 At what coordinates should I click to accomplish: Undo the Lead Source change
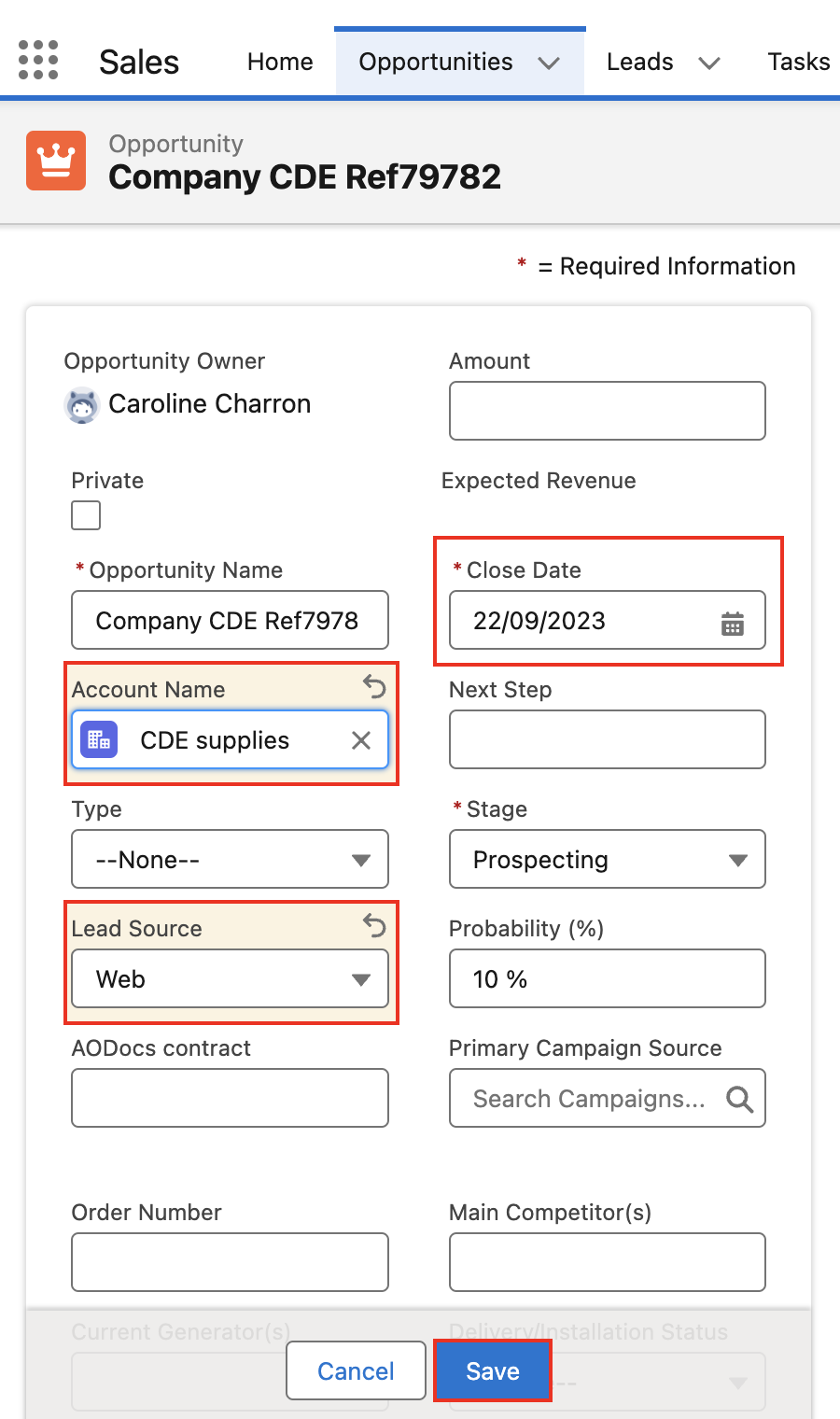point(374,926)
